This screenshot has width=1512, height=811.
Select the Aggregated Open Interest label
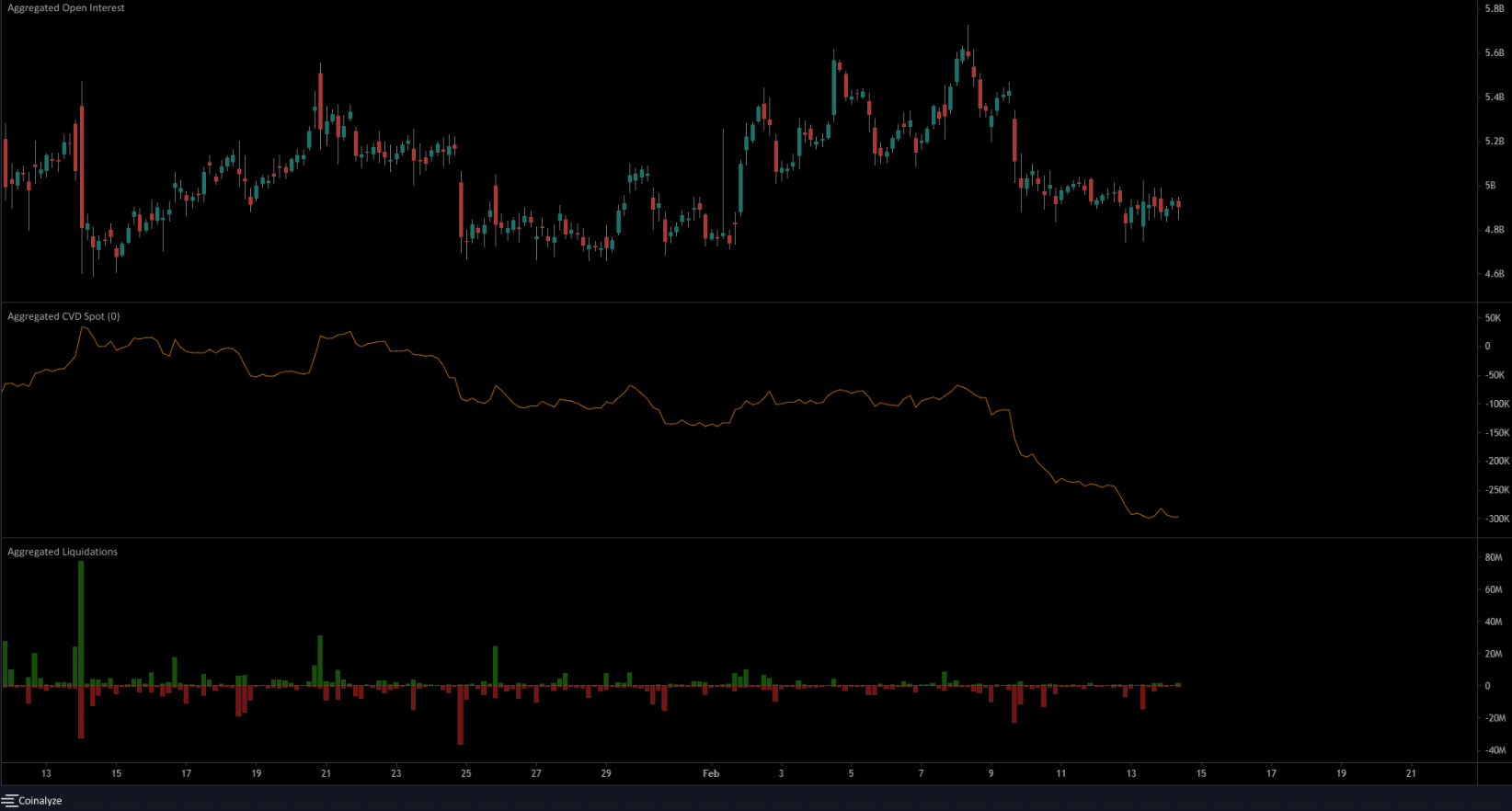tap(66, 7)
